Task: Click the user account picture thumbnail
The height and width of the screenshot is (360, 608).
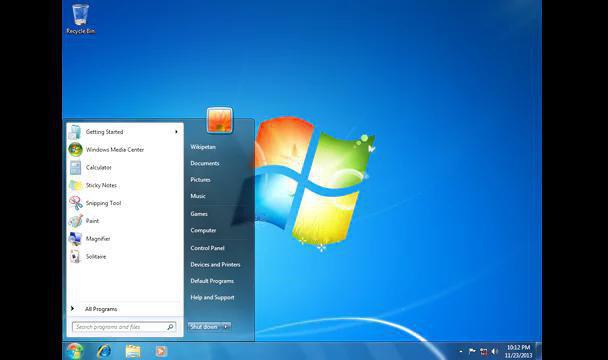Action: [219, 121]
